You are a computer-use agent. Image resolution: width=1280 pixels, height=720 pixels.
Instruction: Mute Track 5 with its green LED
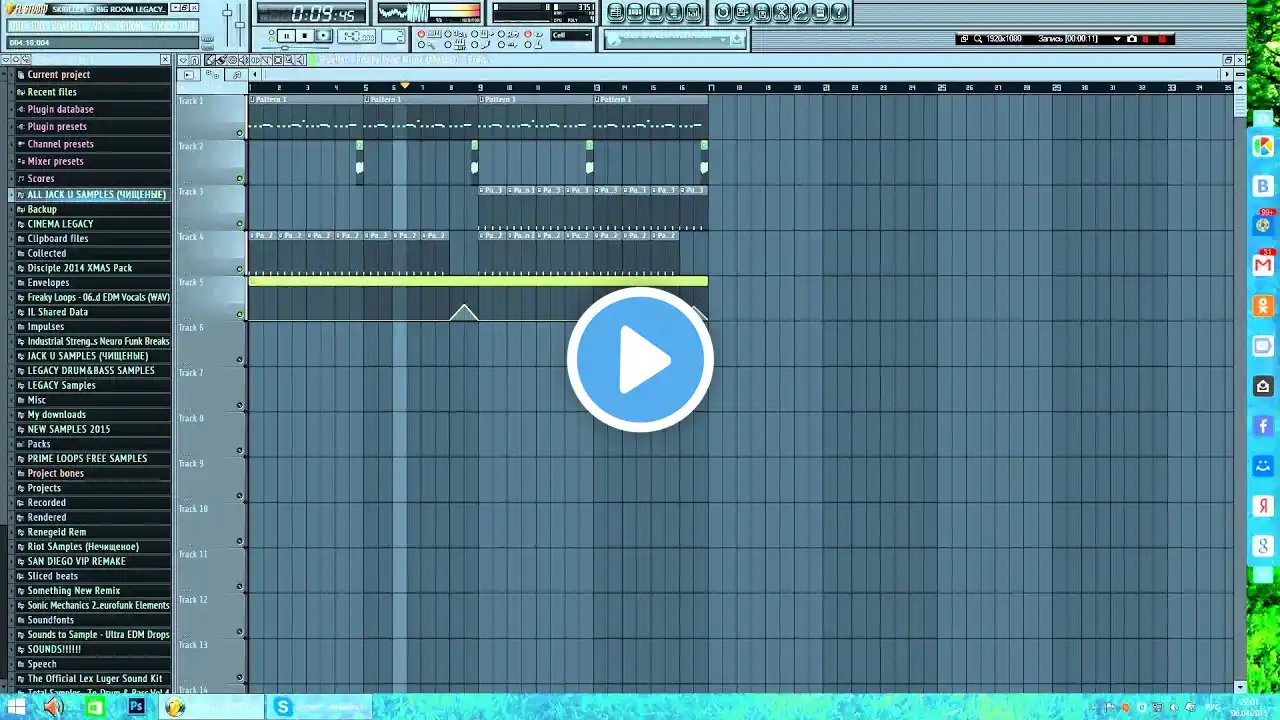click(x=240, y=314)
